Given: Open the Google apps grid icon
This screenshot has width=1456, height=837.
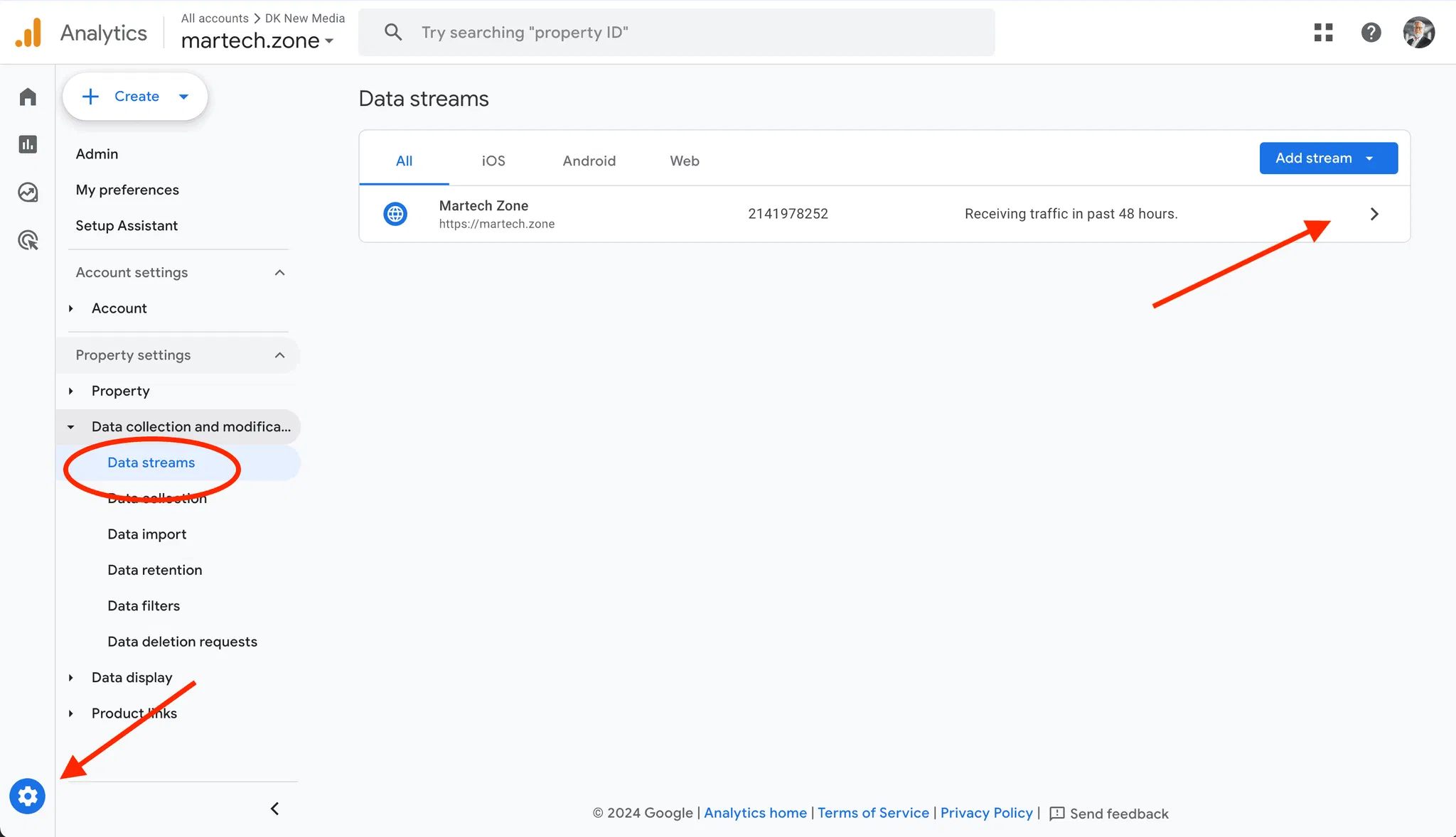Looking at the screenshot, I should tap(1323, 32).
